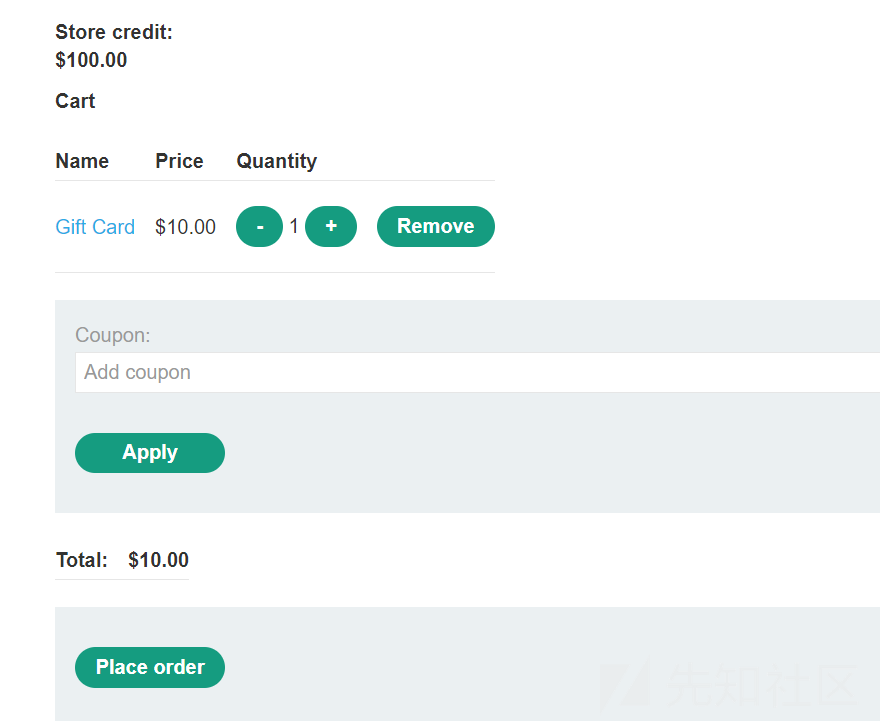Click the Total: label
Screen dimensions: 880x721
(x=82, y=561)
